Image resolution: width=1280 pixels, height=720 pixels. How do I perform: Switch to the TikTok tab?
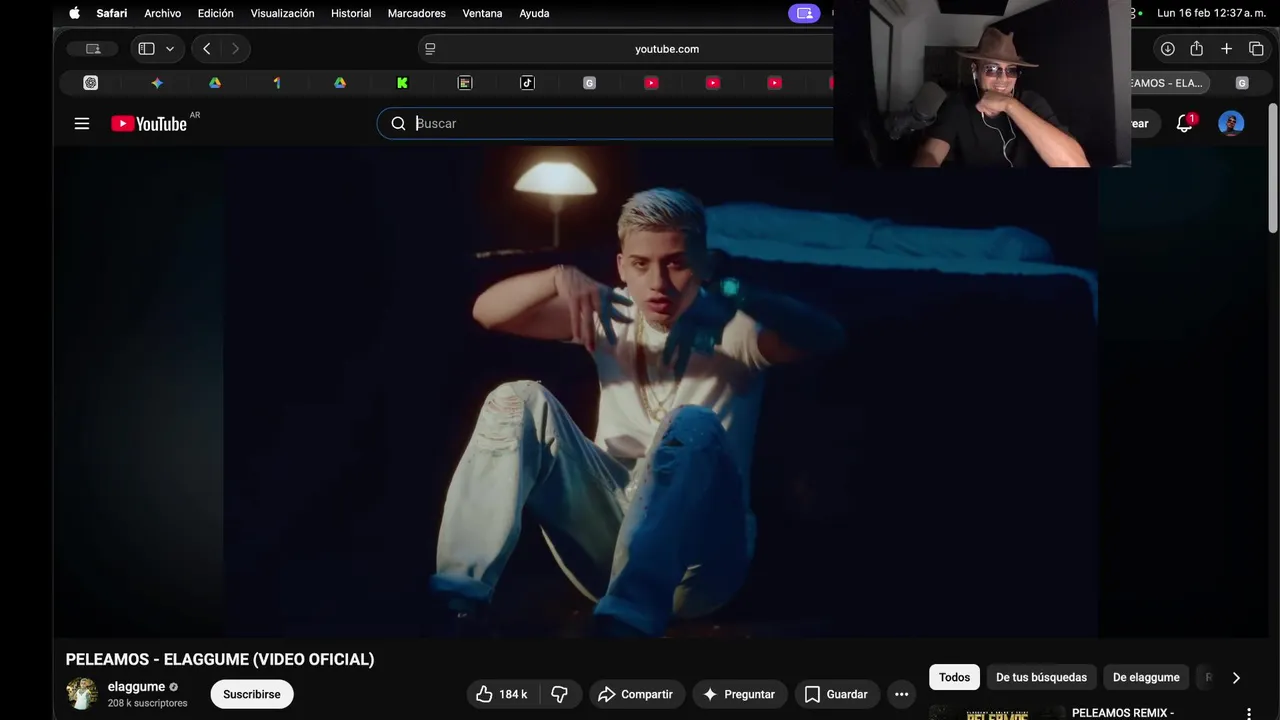pos(527,83)
